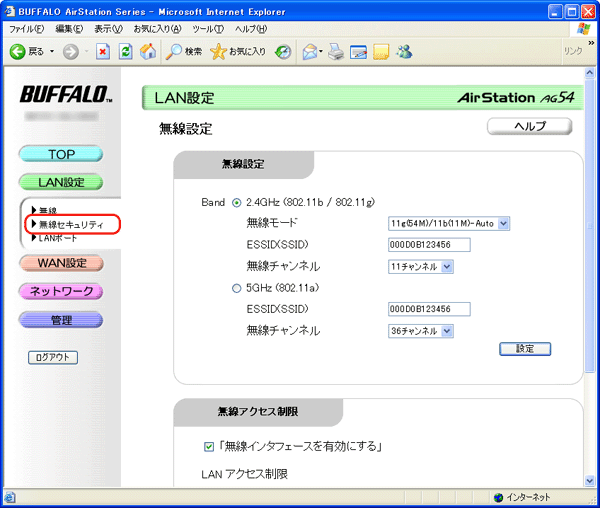Open the 編集(E) menu
Image resolution: width=600 pixels, height=508 pixels.
69,29
